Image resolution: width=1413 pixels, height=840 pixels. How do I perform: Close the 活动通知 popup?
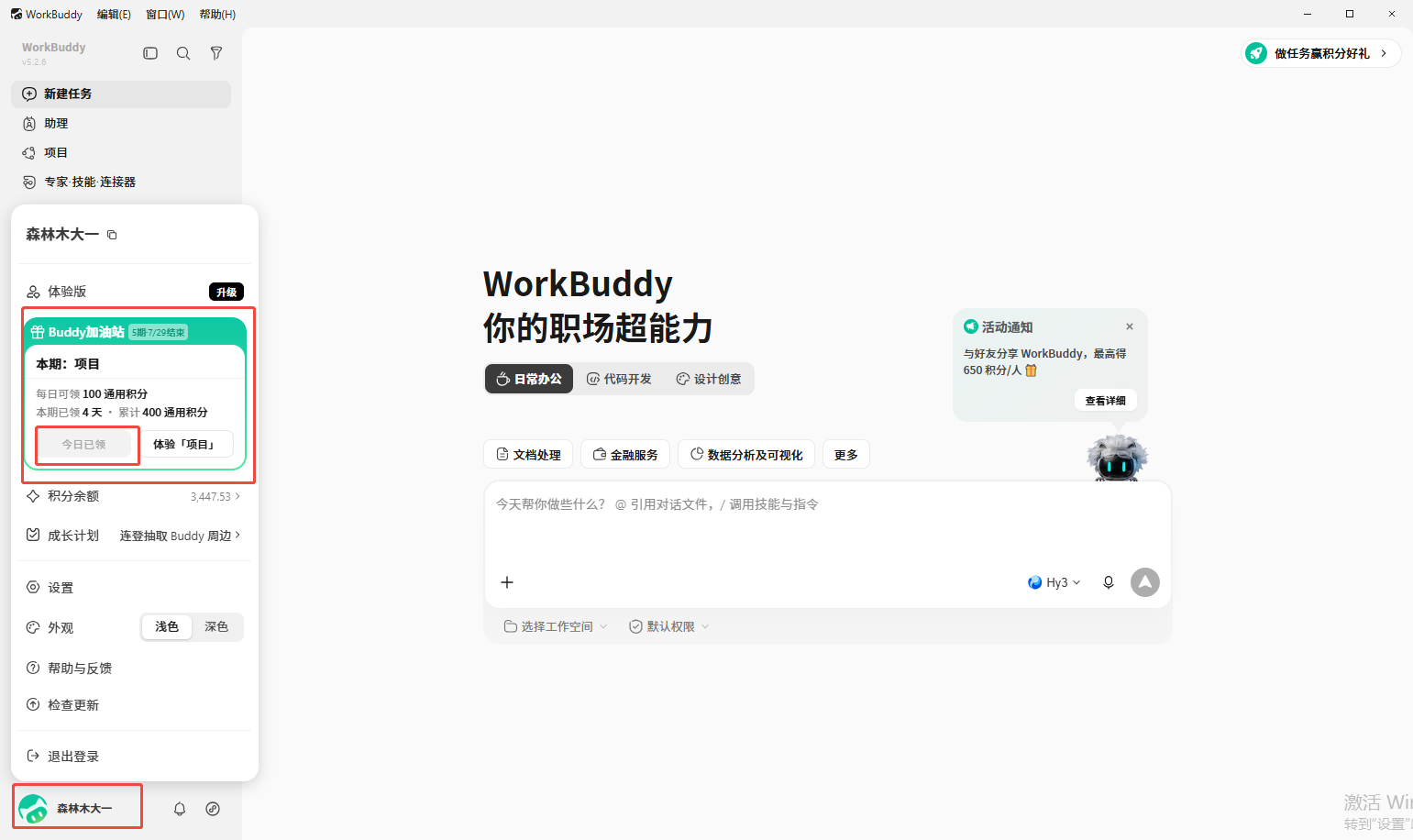click(1130, 326)
